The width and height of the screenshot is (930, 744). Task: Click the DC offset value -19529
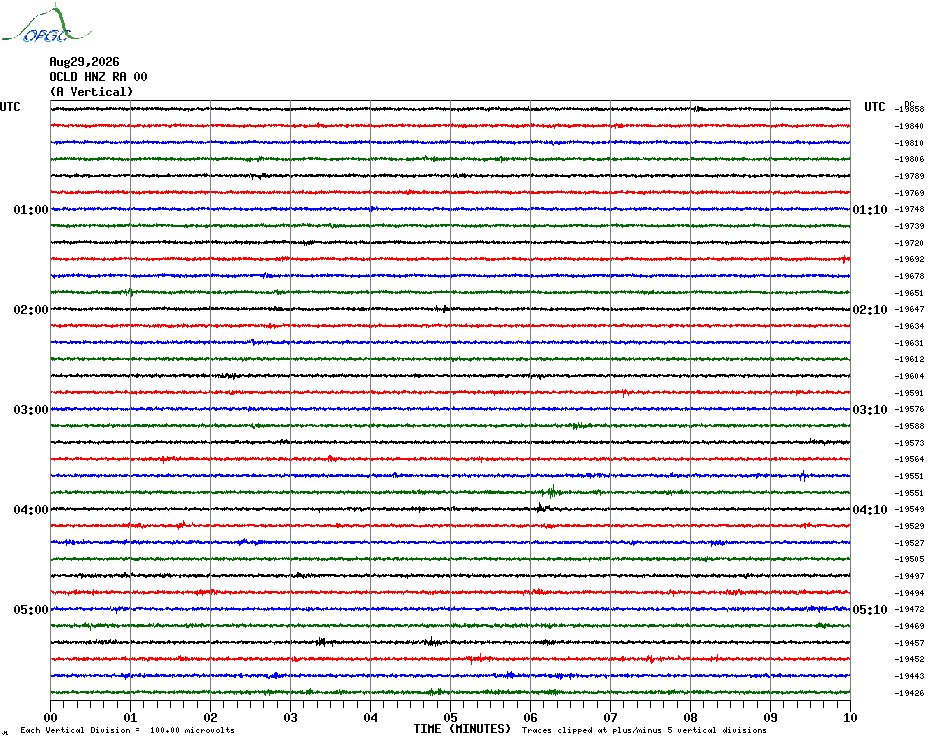[909, 526]
